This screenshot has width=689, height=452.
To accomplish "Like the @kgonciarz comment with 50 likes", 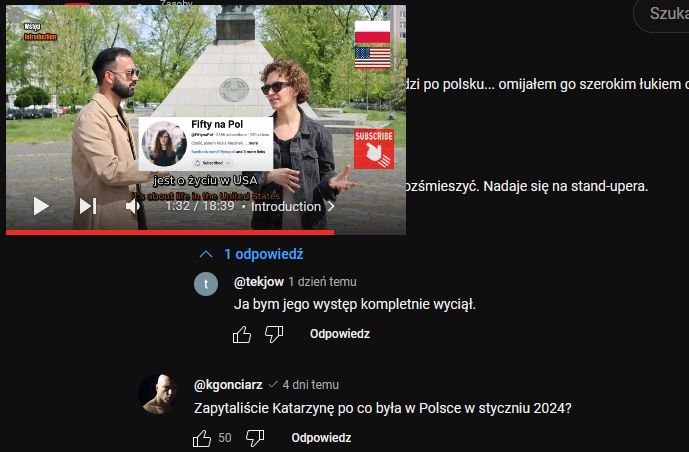I will click(202, 438).
